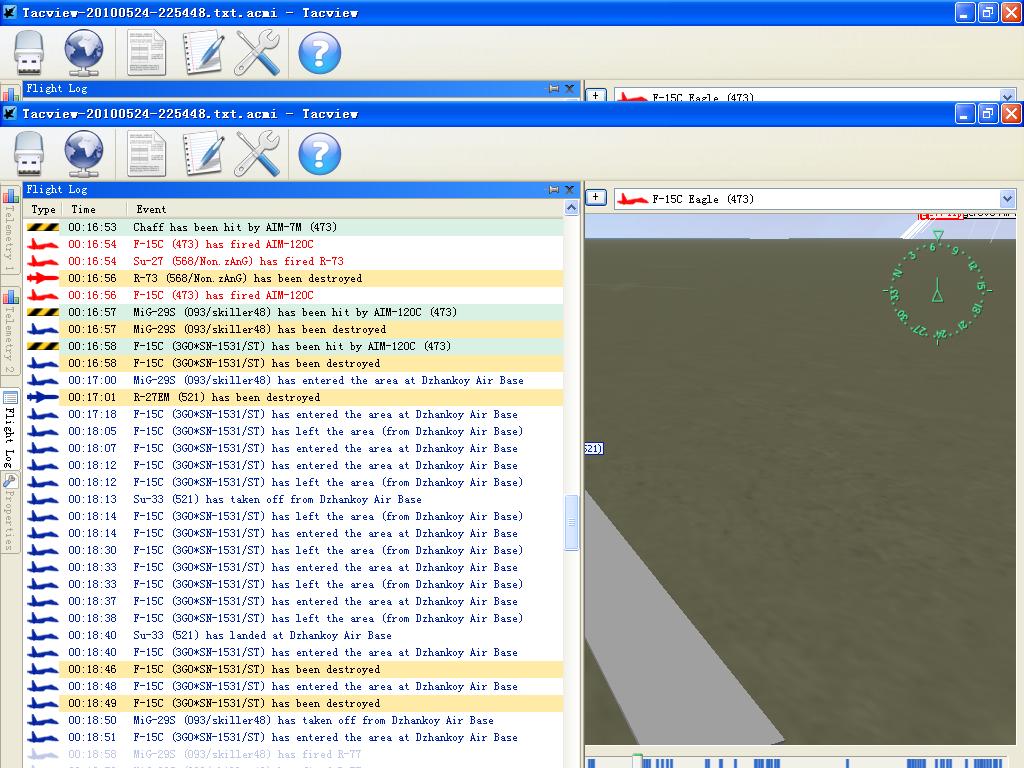The width and height of the screenshot is (1024, 768).
Task: Select 'Chaff has been hit by AIM-7M (473)' row
Action: (294, 227)
